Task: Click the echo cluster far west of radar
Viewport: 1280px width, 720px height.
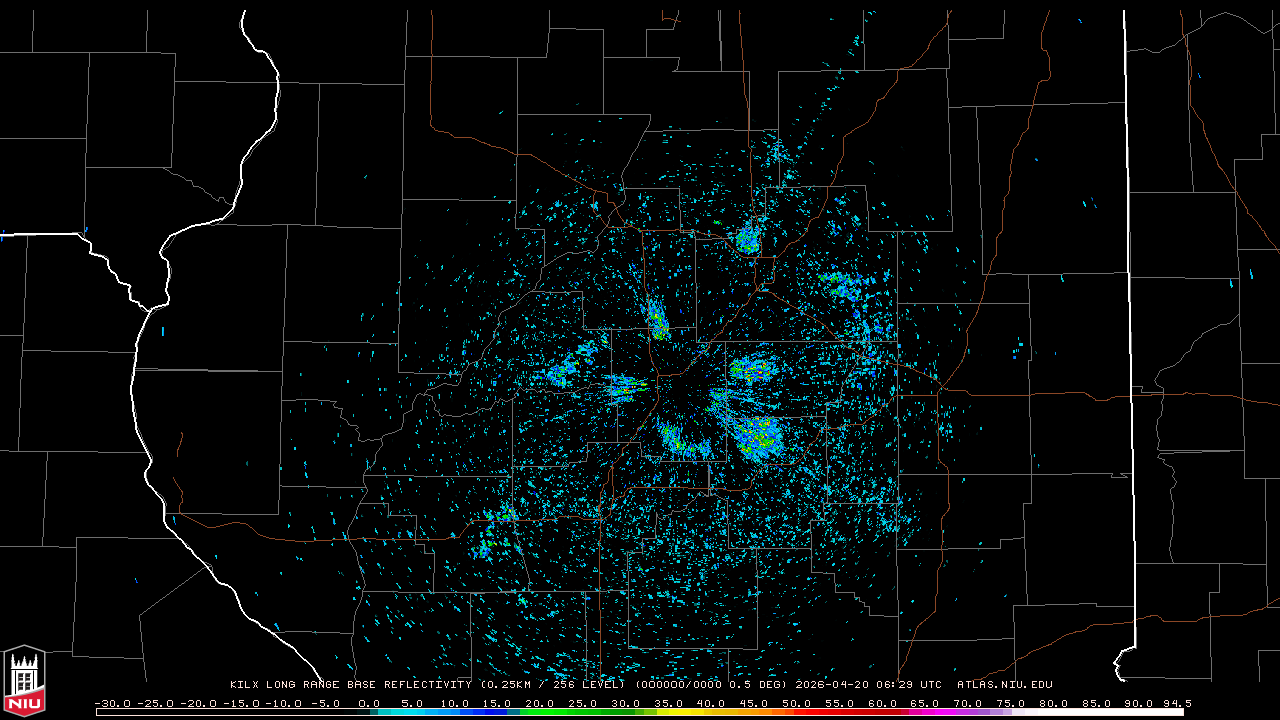Action: (560, 374)
